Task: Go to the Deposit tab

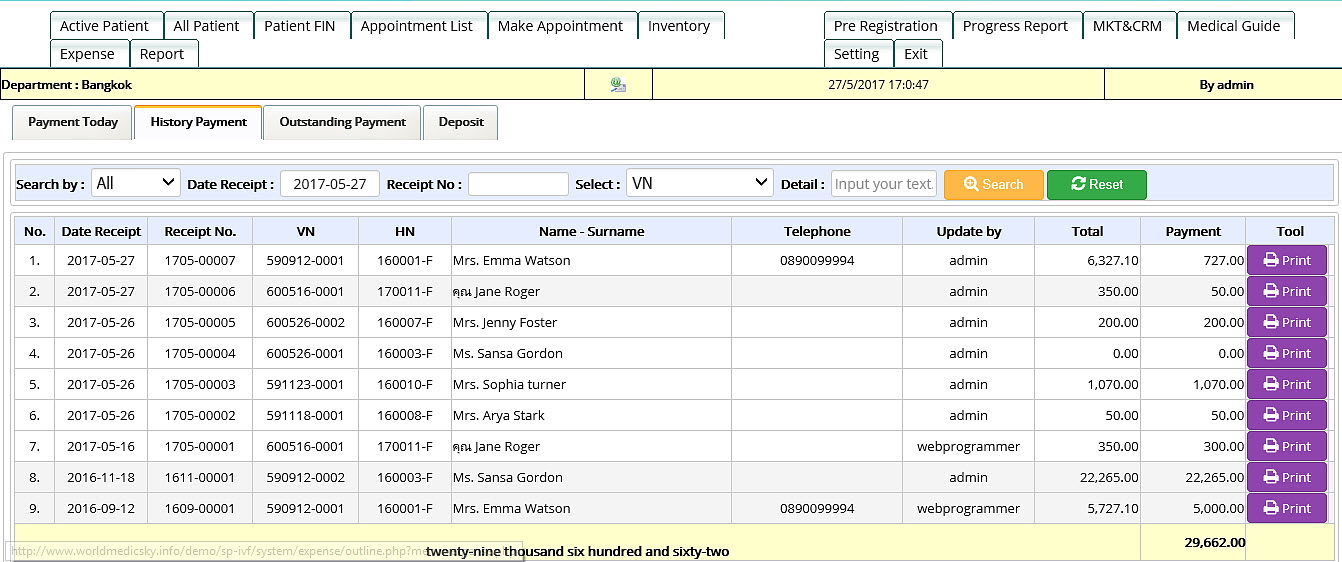Action: coord(460,122)
